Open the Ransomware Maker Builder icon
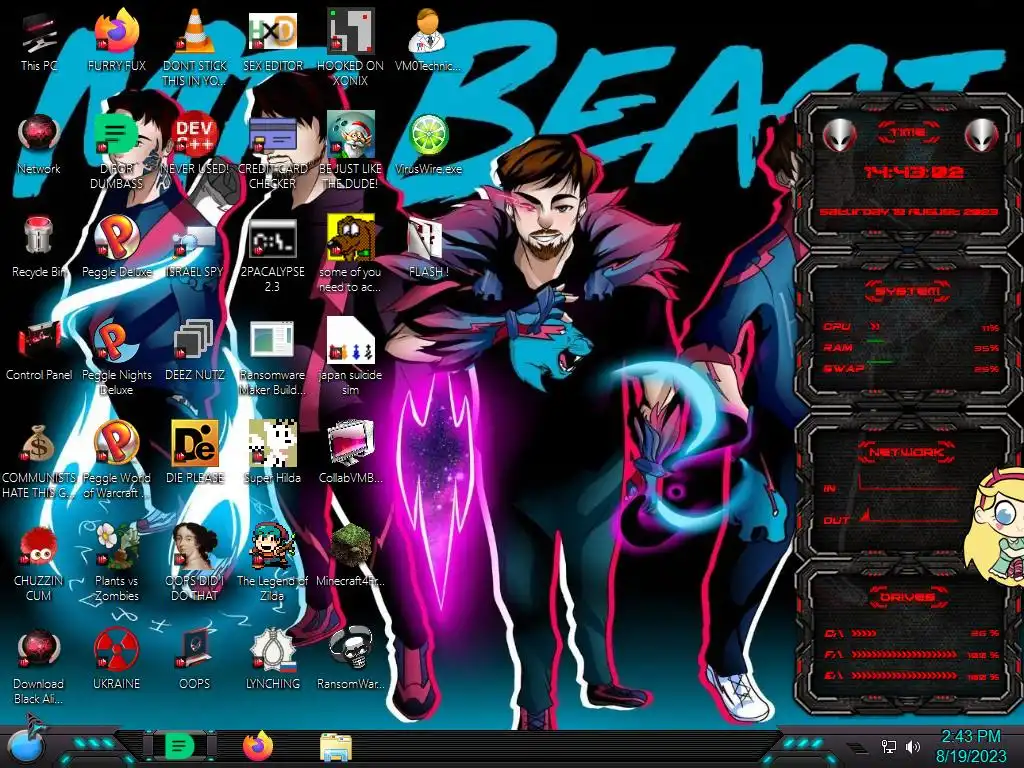1024x768 pixels. coord(272,357)
